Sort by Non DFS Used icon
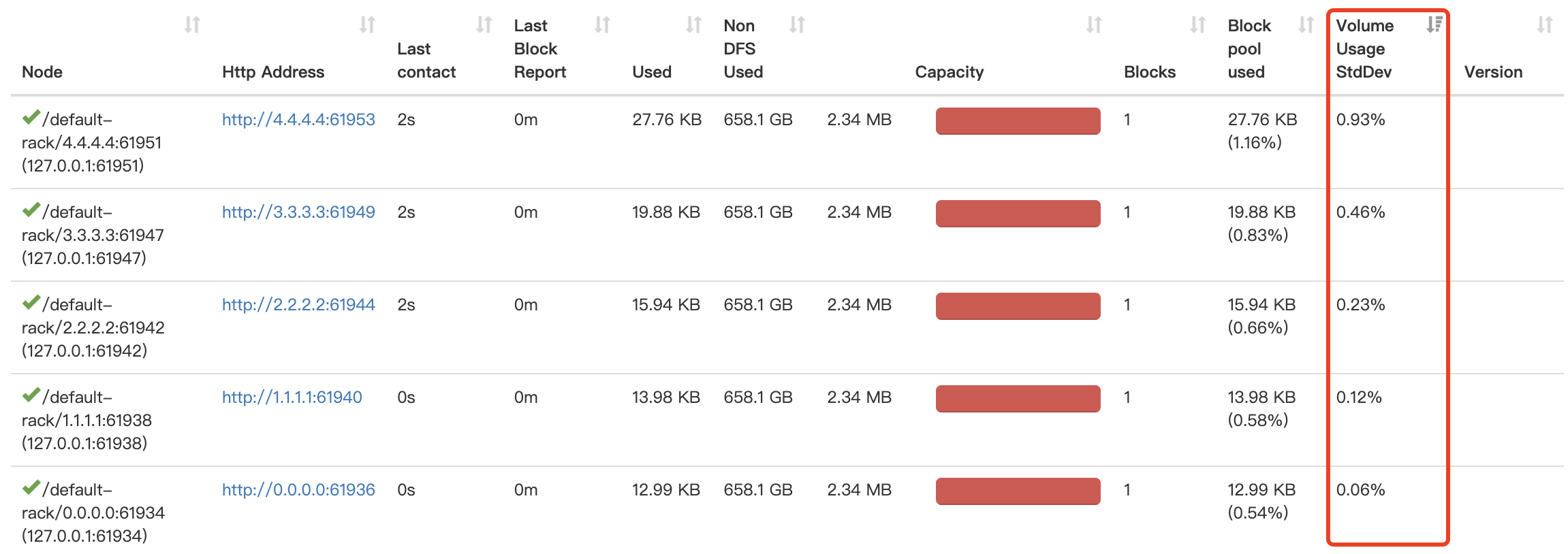Image resolution: width=1568 pixels, height=554 pixels. tap(797, 25)
